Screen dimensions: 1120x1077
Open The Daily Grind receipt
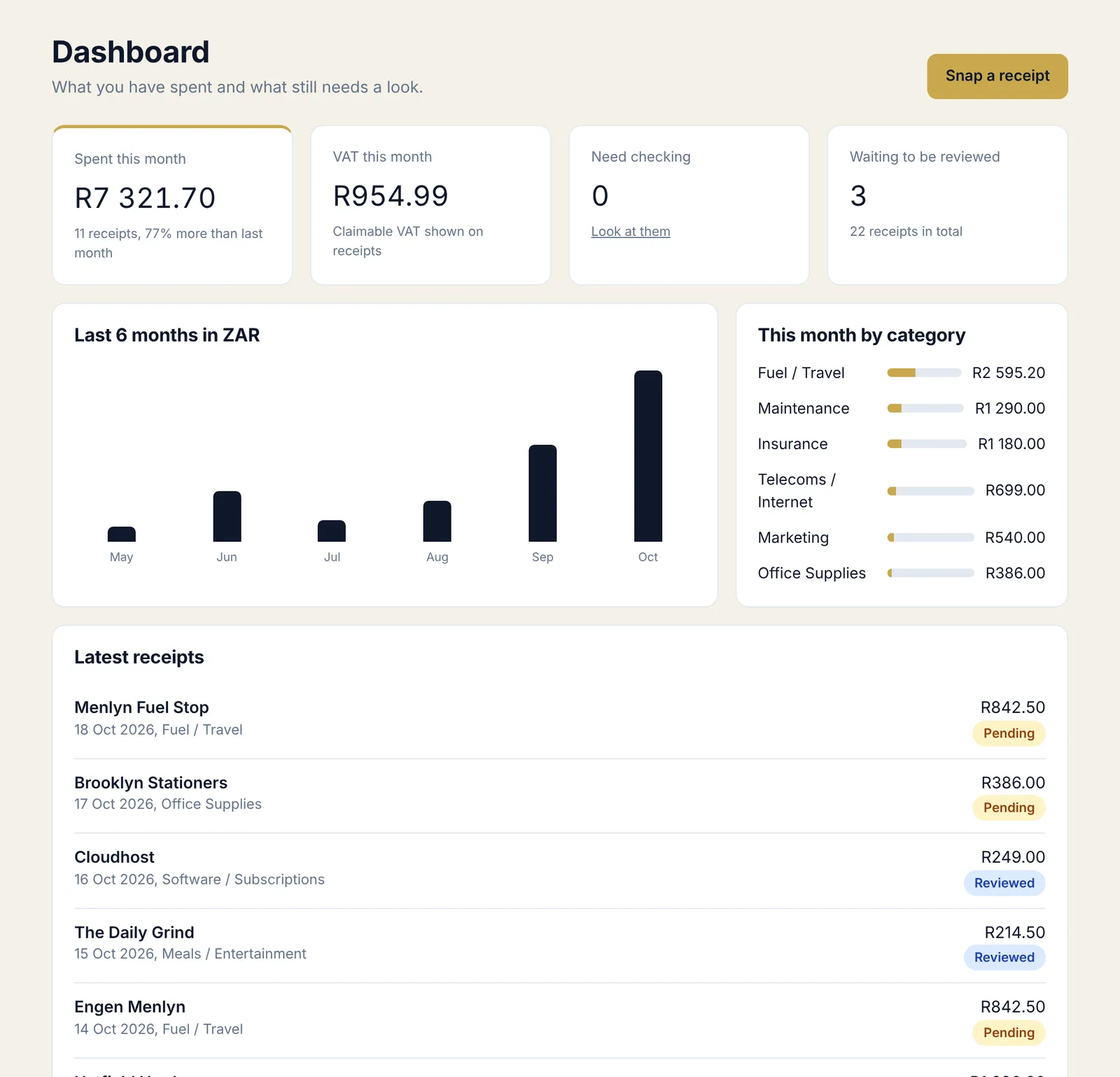(560, 946)
